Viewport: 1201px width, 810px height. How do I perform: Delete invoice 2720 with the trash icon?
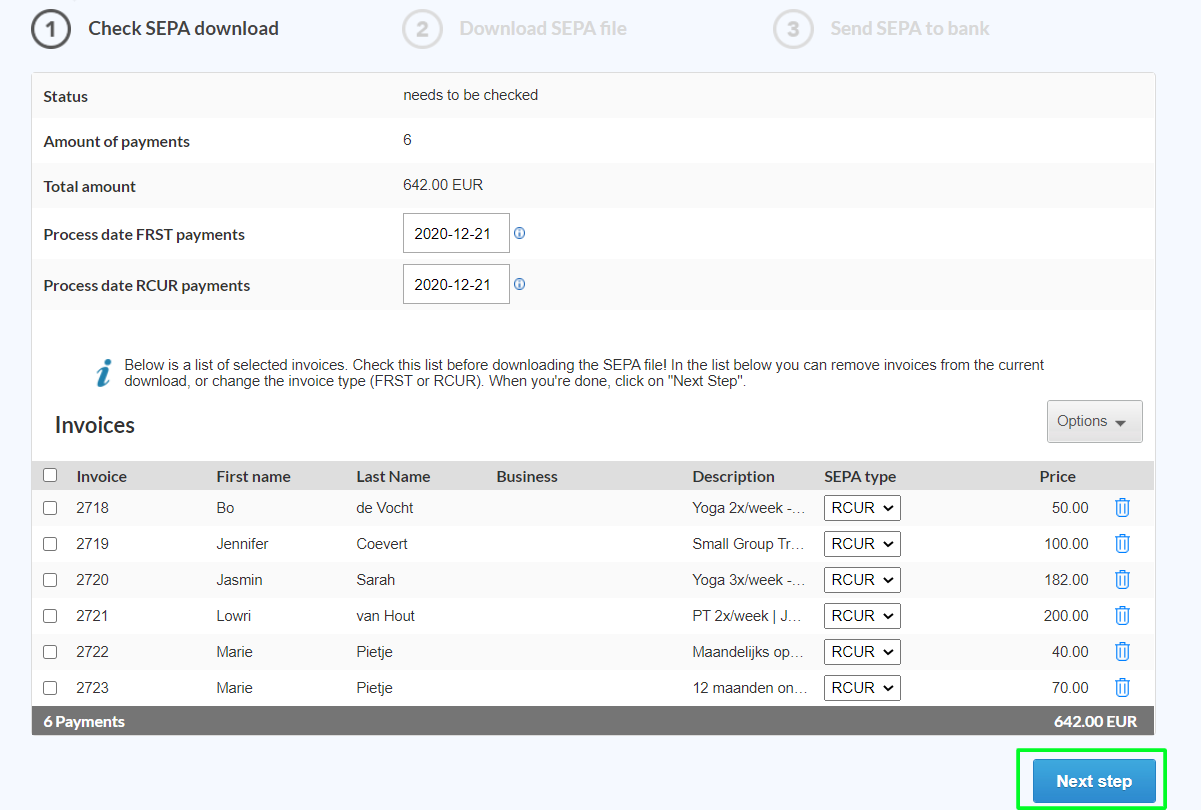click(x=1122, y=579)
